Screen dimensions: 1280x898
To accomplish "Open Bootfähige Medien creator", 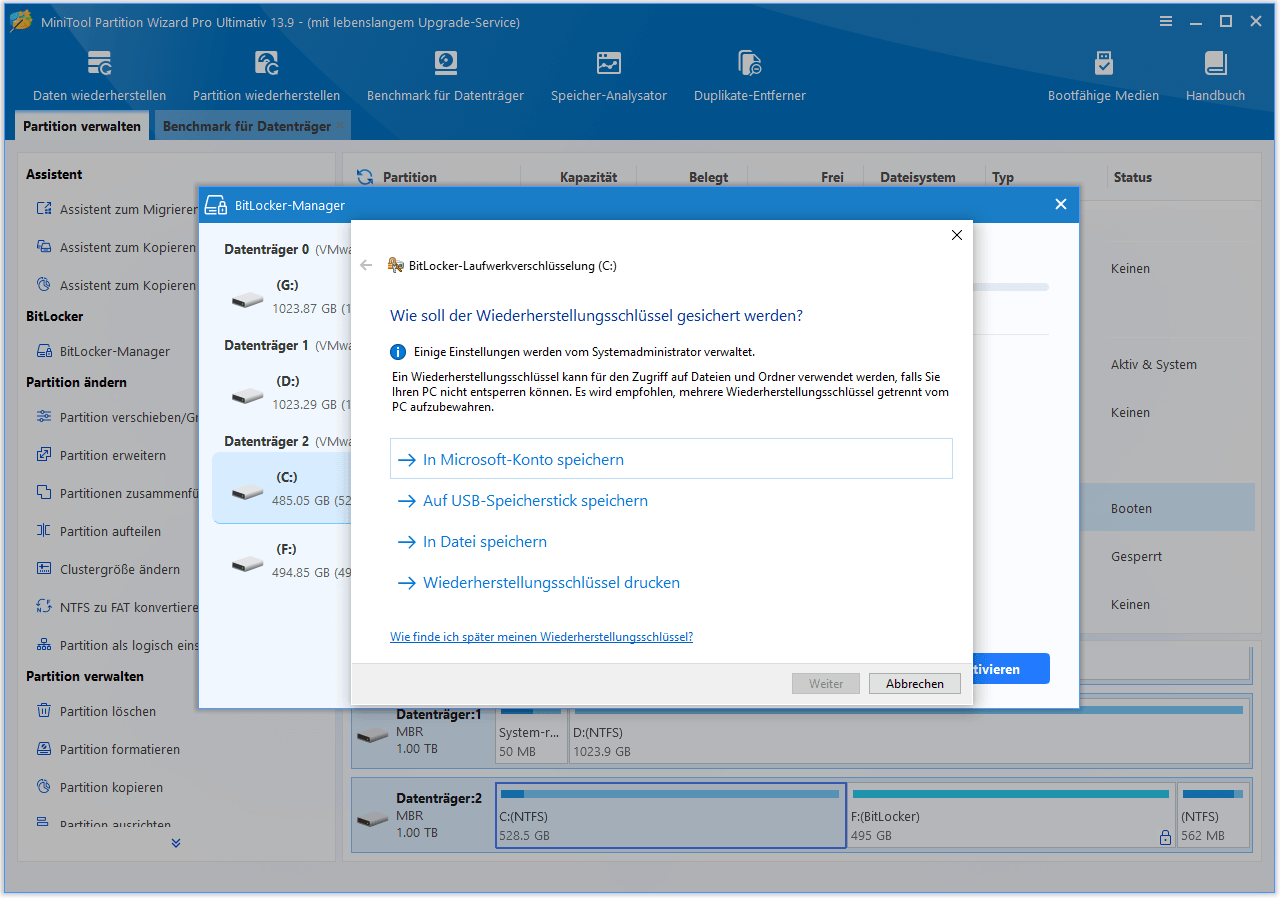I will click(x=1103, y=76).
